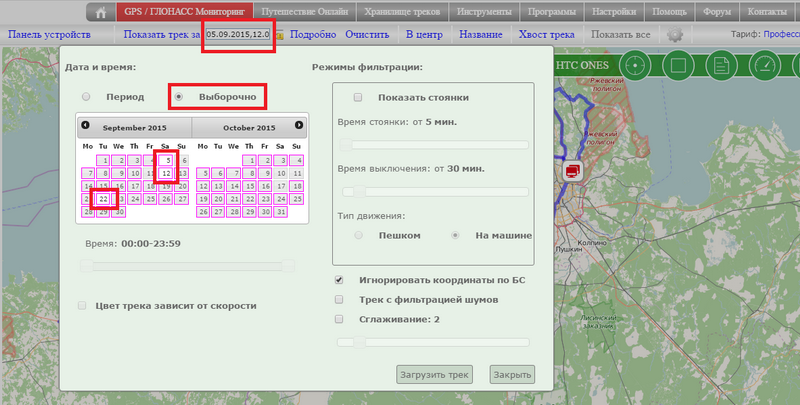This screenshot has height=405, width=800.
Task: Click the speedometer icon in green bar
Action: [763, 67]
